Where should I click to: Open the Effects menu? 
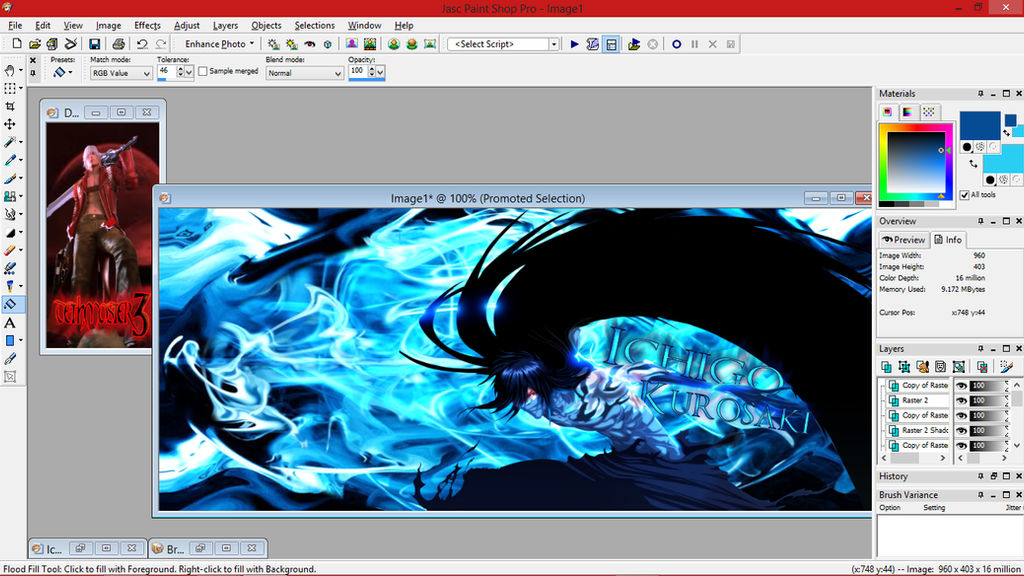point(147,25)
